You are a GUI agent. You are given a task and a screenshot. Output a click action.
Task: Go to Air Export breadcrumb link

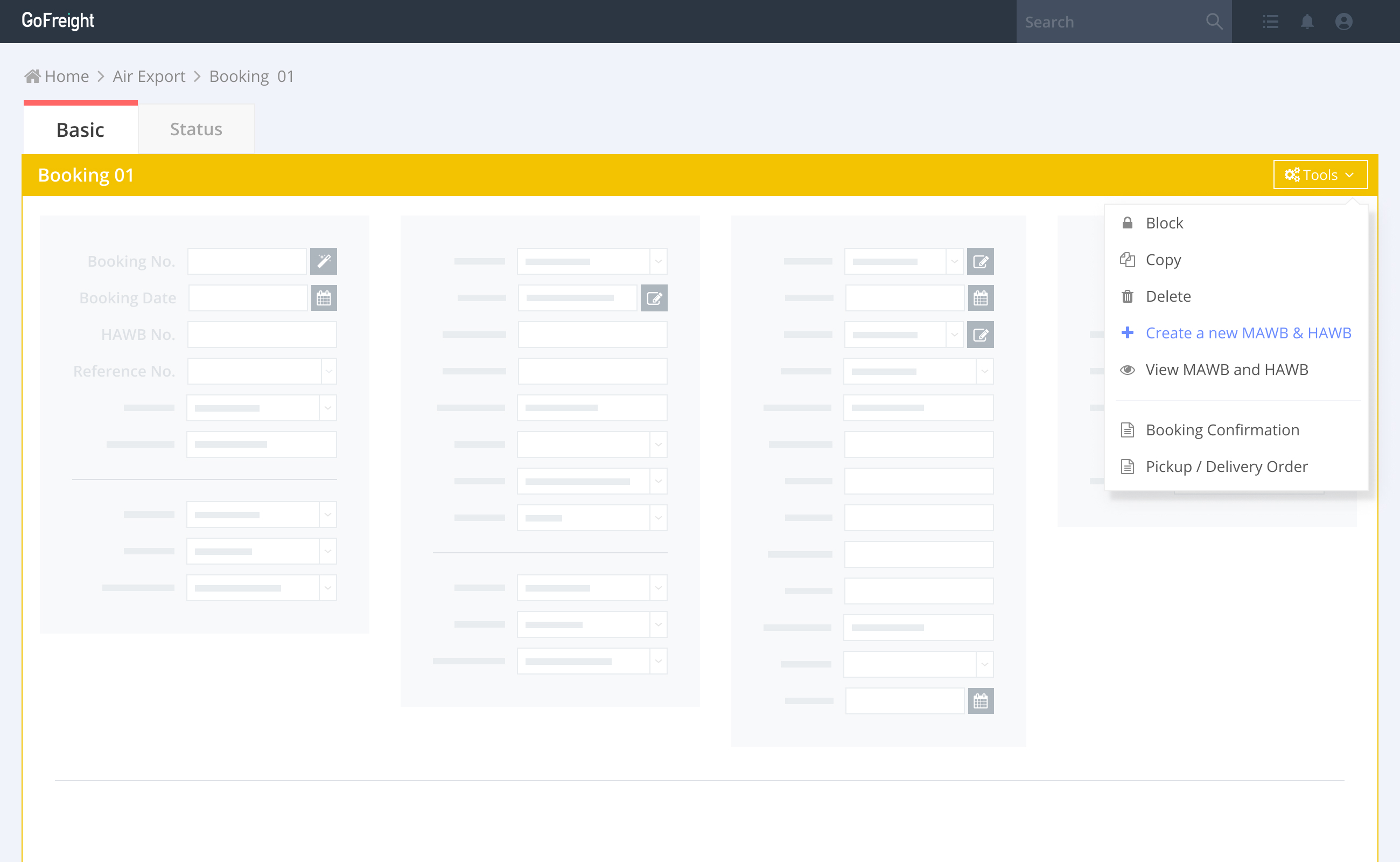[149, 77]
